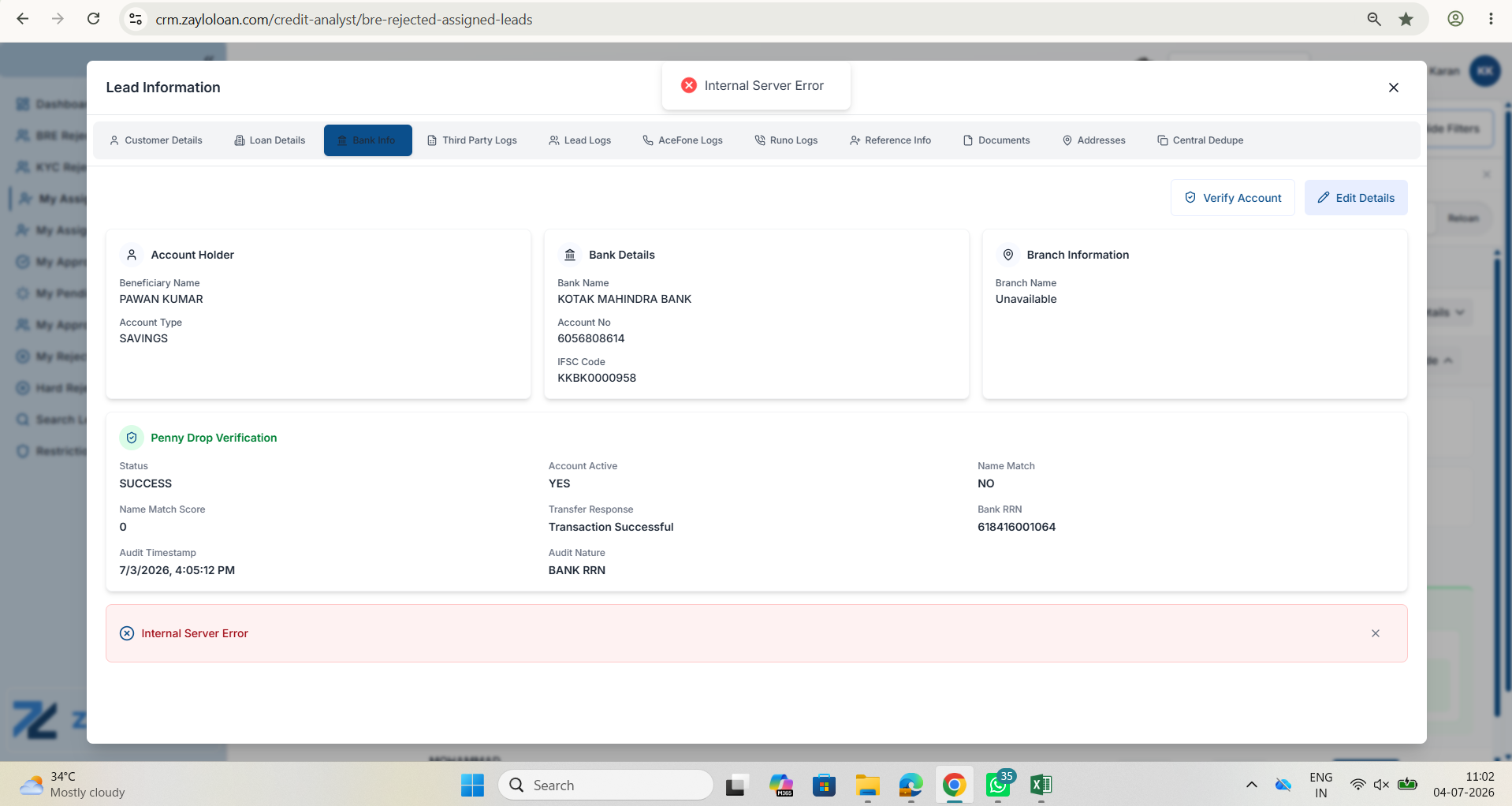Bookmark this page with the star icon

1406,19
